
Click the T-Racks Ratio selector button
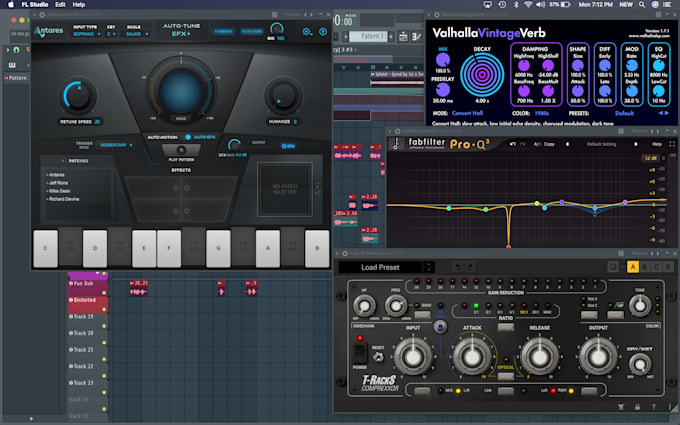coord(506,327)
